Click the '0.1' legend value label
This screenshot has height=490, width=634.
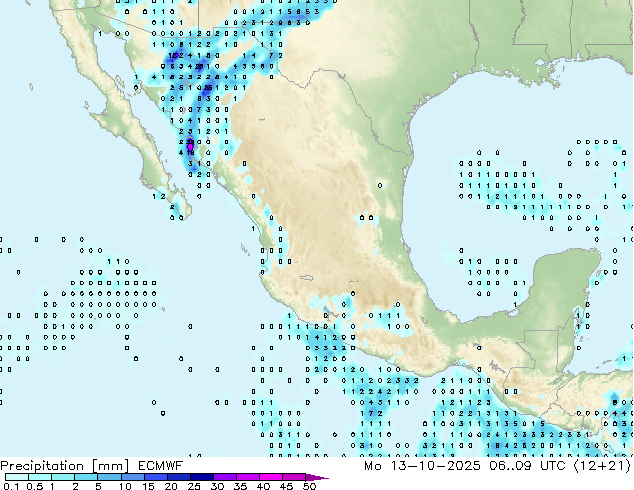11,486
